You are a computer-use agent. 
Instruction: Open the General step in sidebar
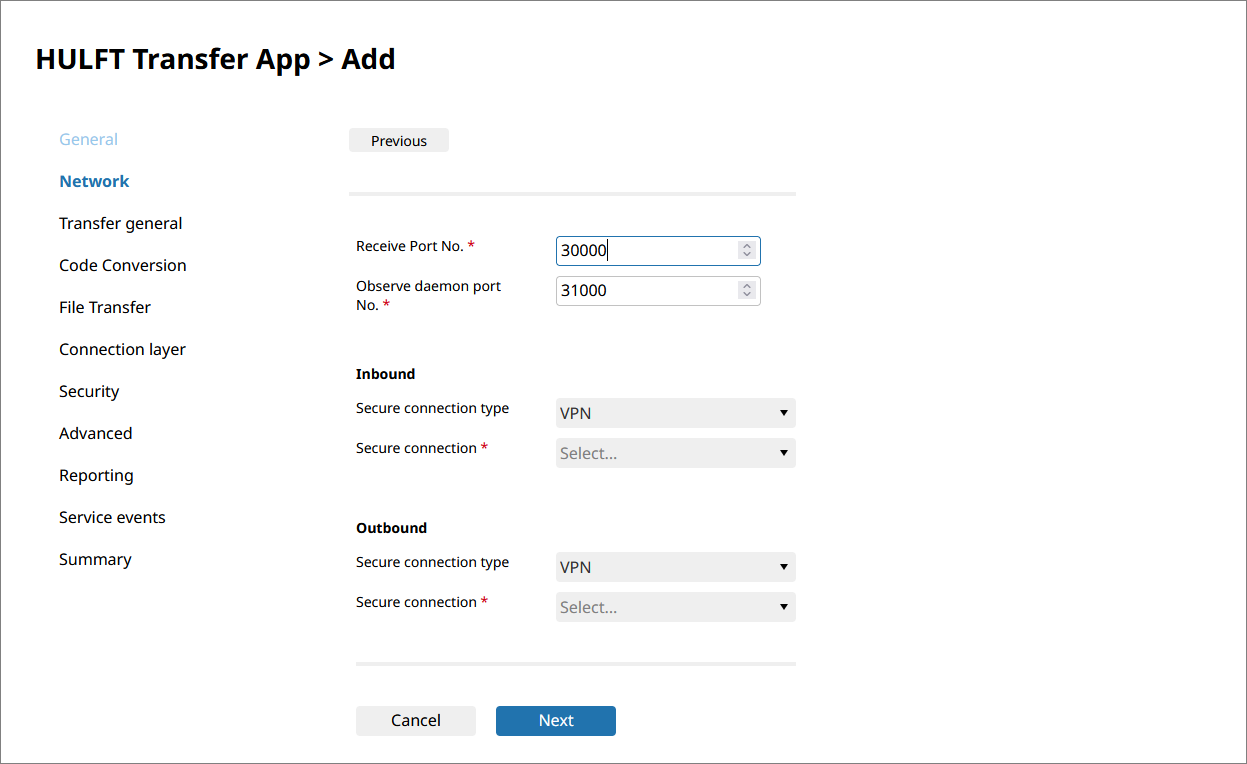[88, 140]
